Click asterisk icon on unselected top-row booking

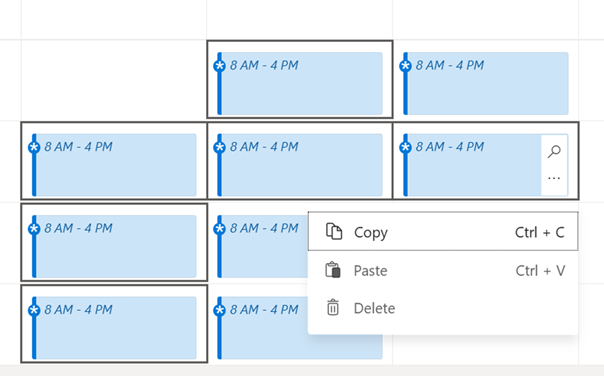pos(405,66)
